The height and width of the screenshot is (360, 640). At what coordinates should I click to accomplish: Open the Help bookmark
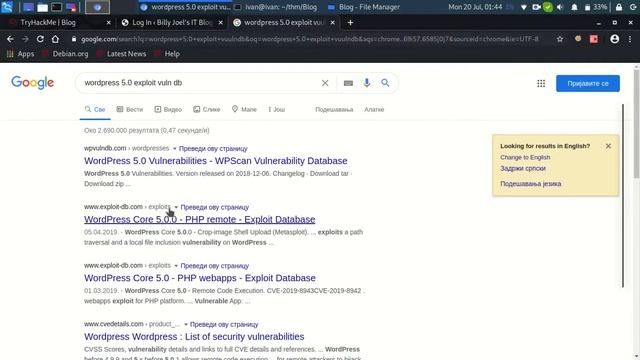(x=167, y=54)
